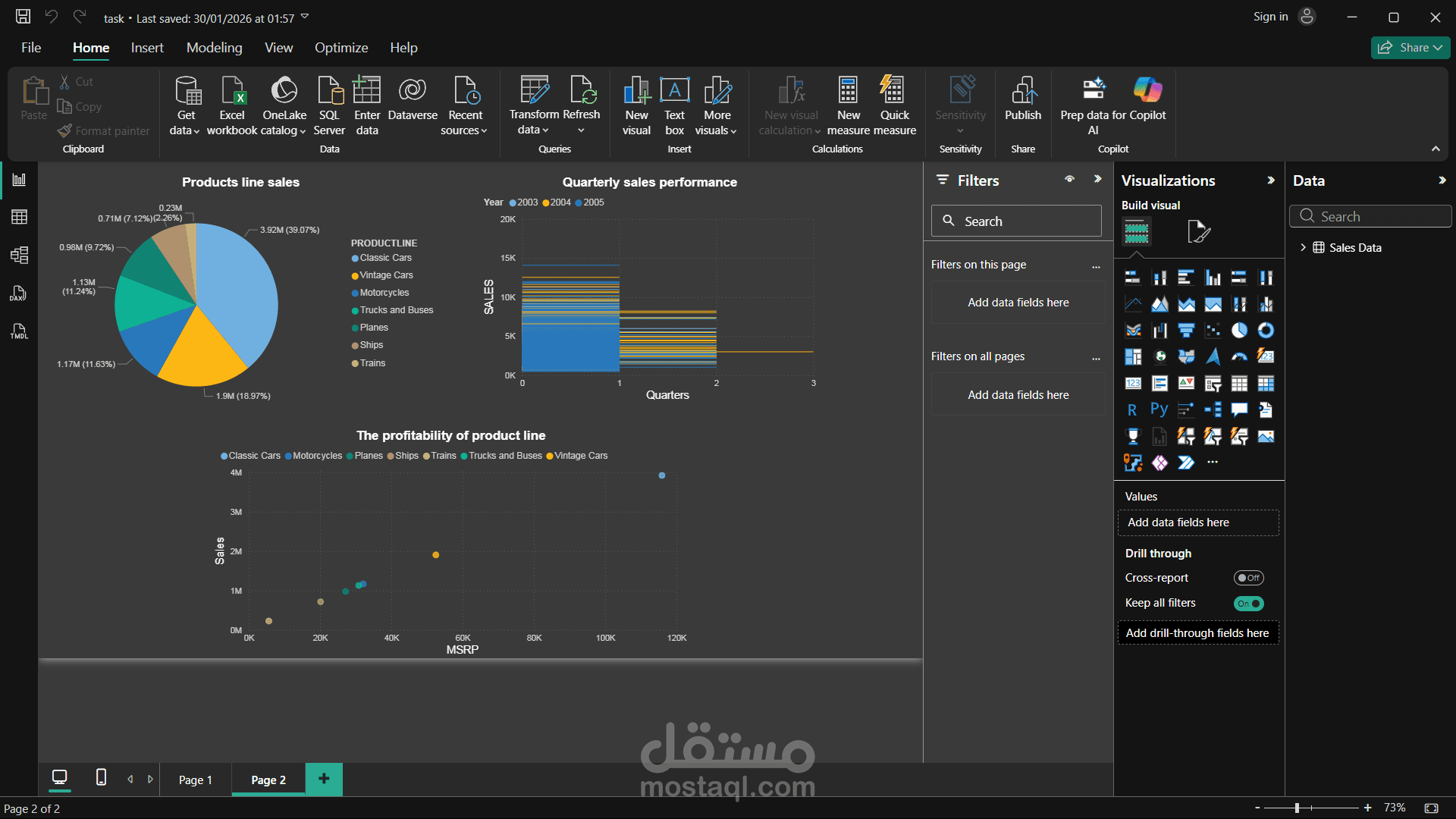Open the Get data dropdown
Viewport: 1456px width, 819px height.
click(185, 130)
